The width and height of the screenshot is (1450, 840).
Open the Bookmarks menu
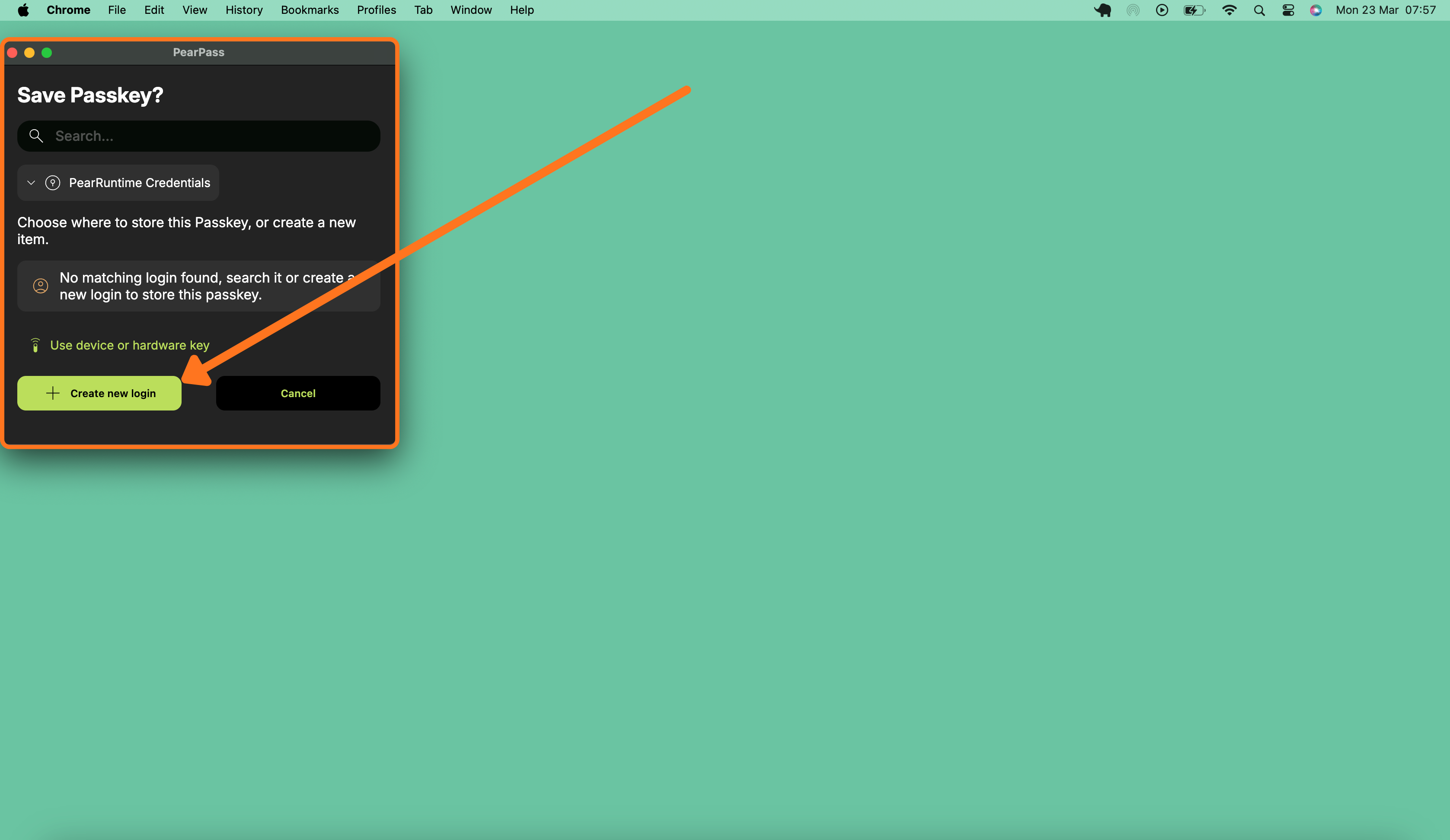coord(309,10)
